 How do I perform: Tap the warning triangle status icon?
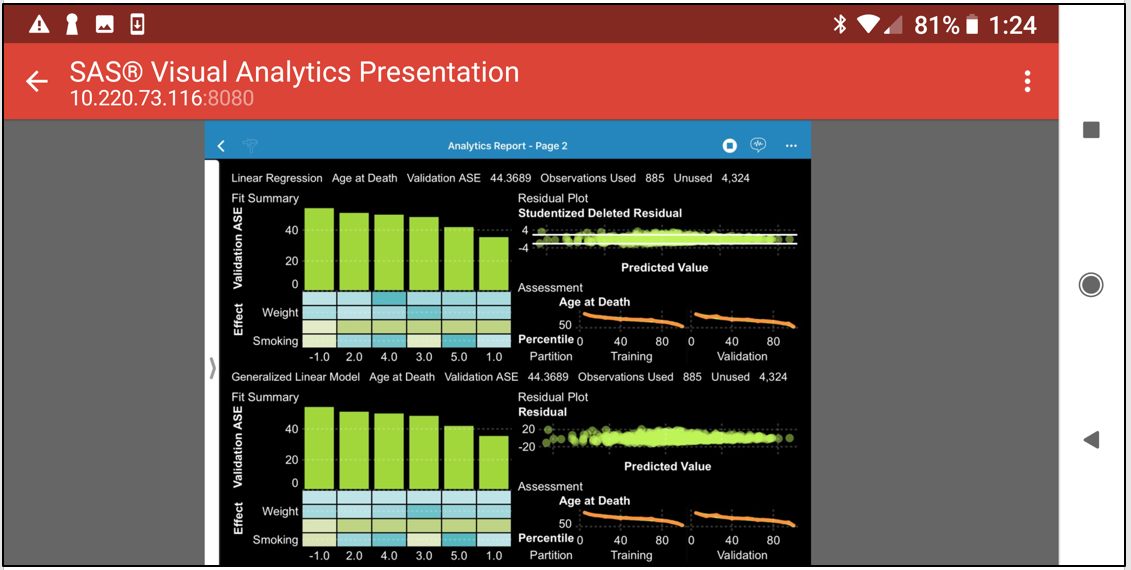39,25
